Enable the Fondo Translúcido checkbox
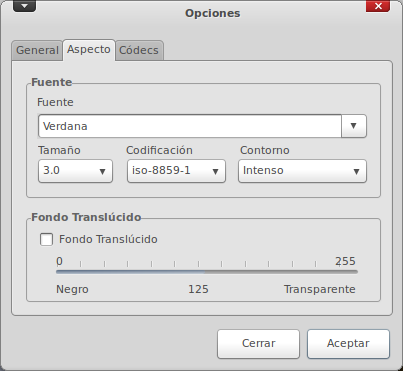Image resolution: width=403 pixels, height=371 pixels. 46,239
